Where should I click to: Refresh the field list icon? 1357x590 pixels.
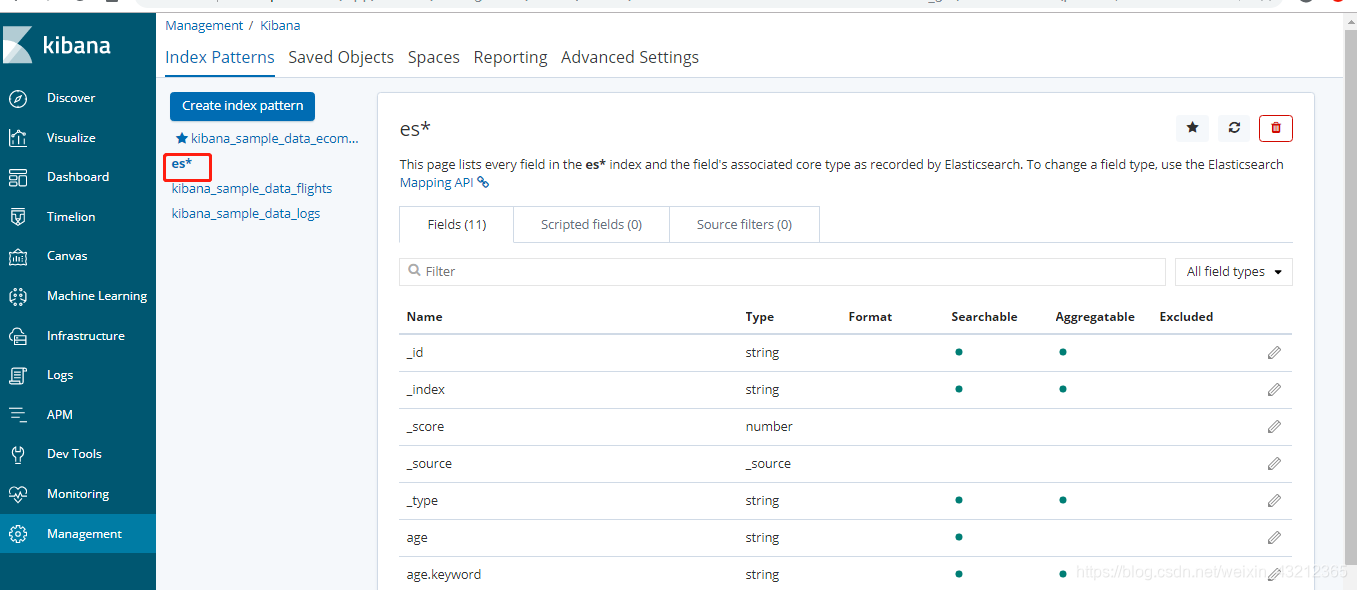pyautogui.click(x=1234, y=128)
